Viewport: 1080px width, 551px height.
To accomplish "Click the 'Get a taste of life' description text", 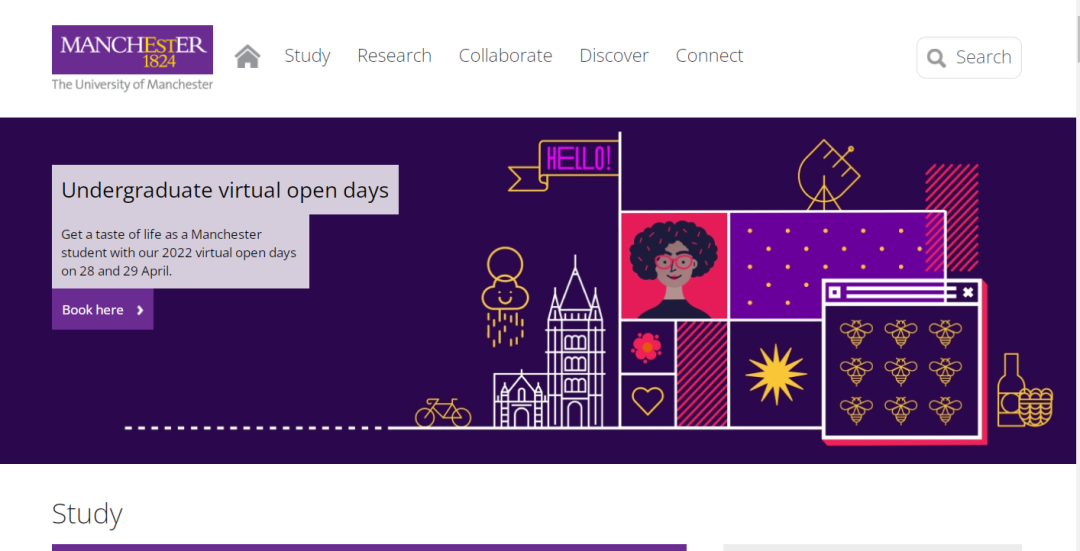I will click(x=178, y=253).
